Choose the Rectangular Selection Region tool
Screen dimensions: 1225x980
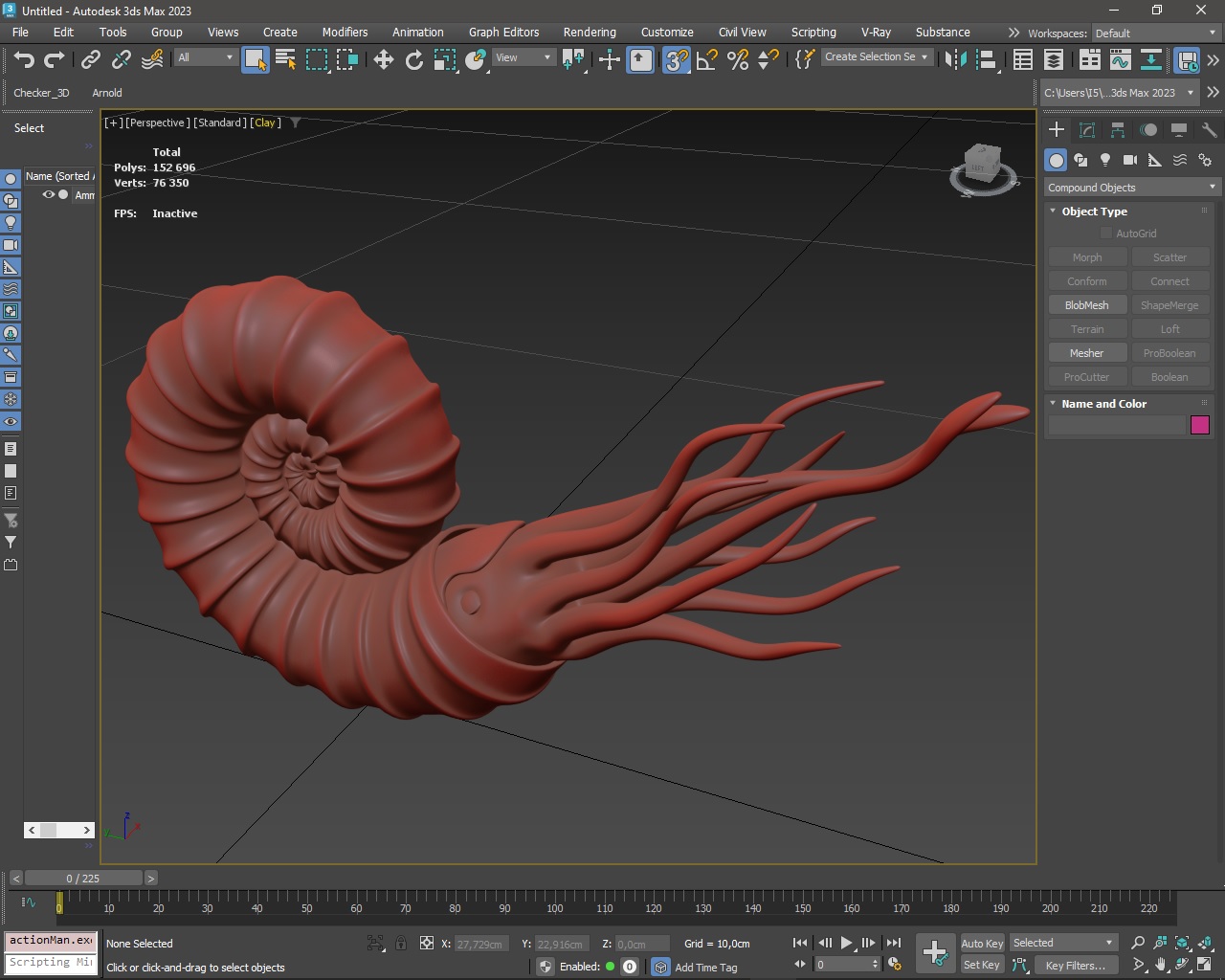coord(317,59)
